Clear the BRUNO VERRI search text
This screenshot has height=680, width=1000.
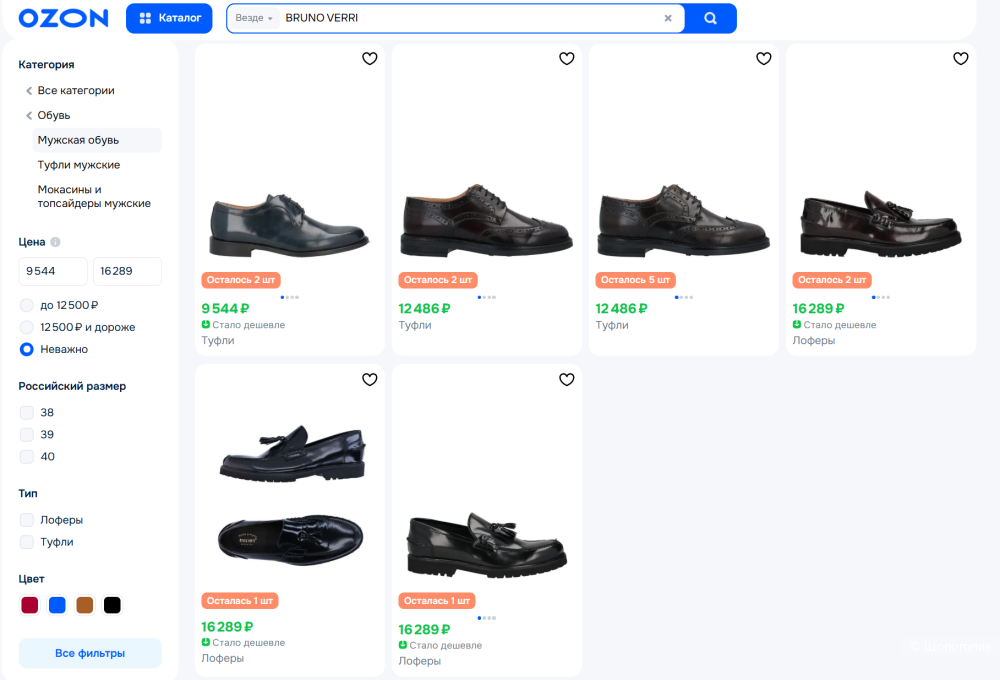(x=668, y=18)
